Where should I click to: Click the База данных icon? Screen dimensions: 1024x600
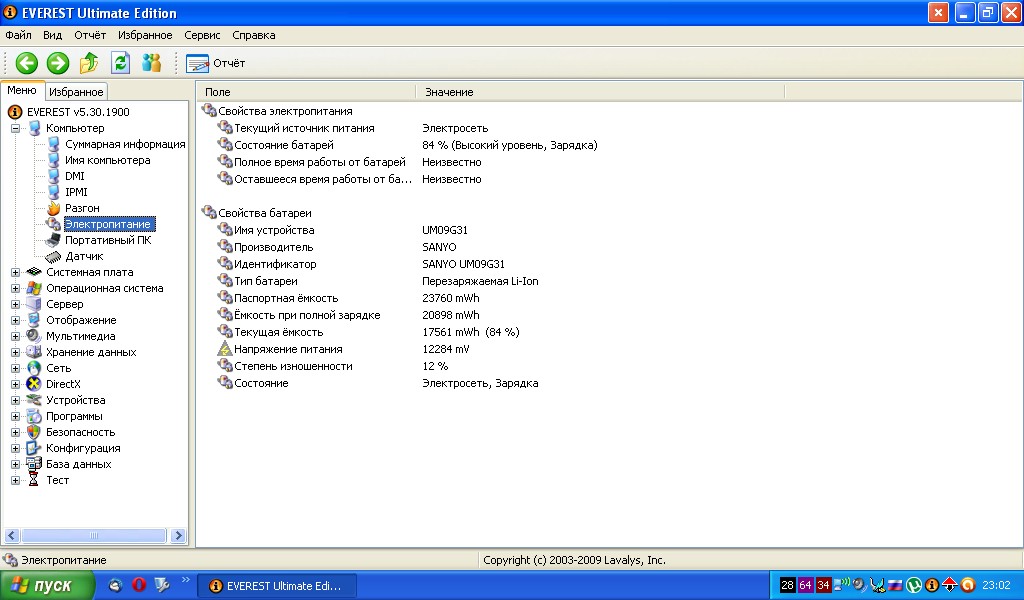coord(34,464)
